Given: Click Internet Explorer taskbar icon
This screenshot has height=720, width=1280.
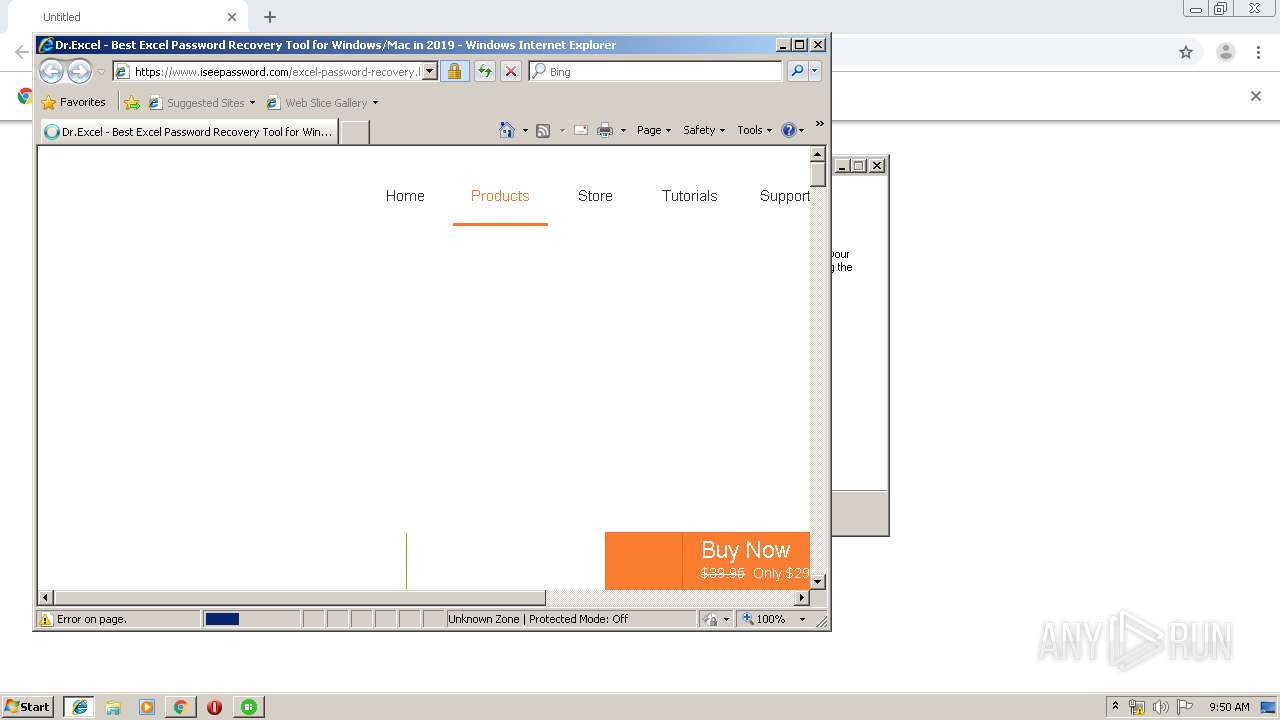Looking at the screenshot, I should coord(79,706).
